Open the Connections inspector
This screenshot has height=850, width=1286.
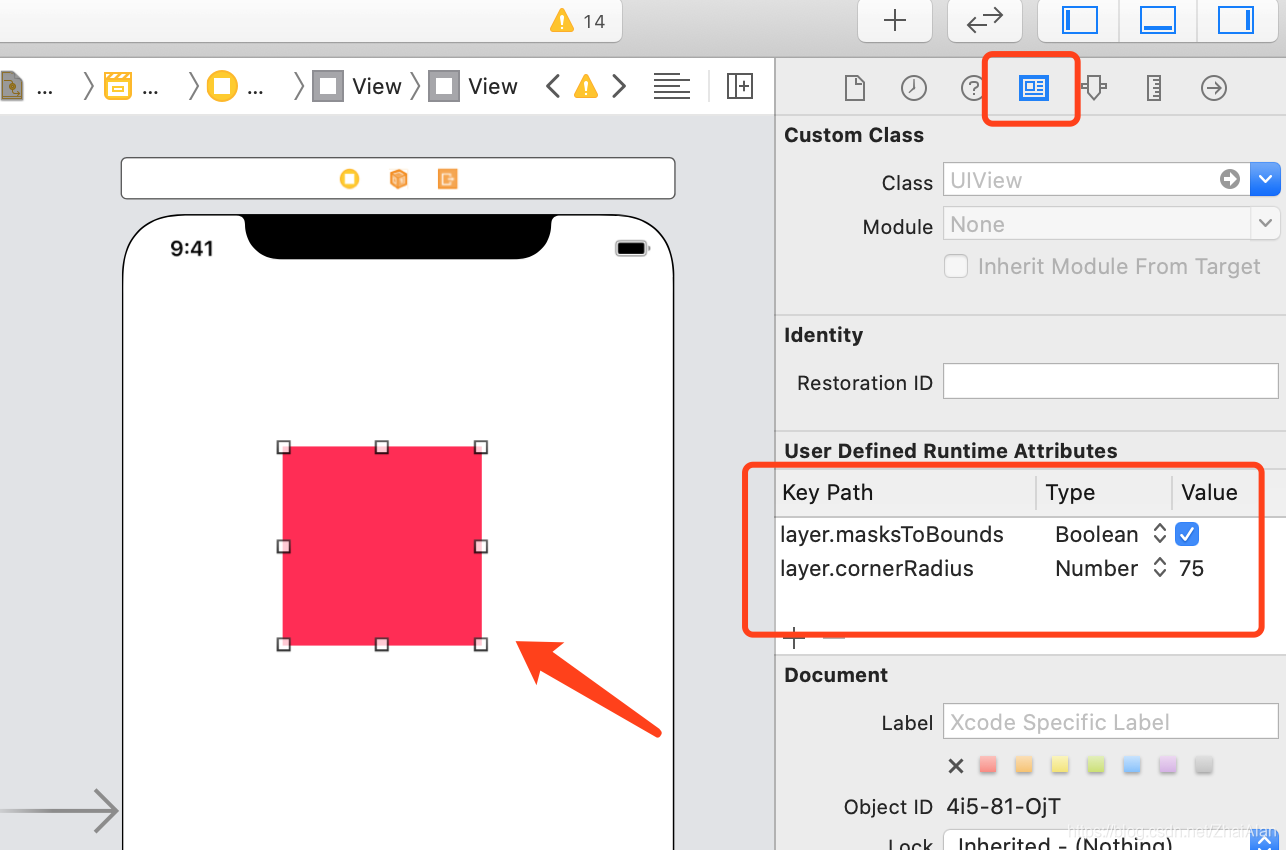tap(1213, 87)
